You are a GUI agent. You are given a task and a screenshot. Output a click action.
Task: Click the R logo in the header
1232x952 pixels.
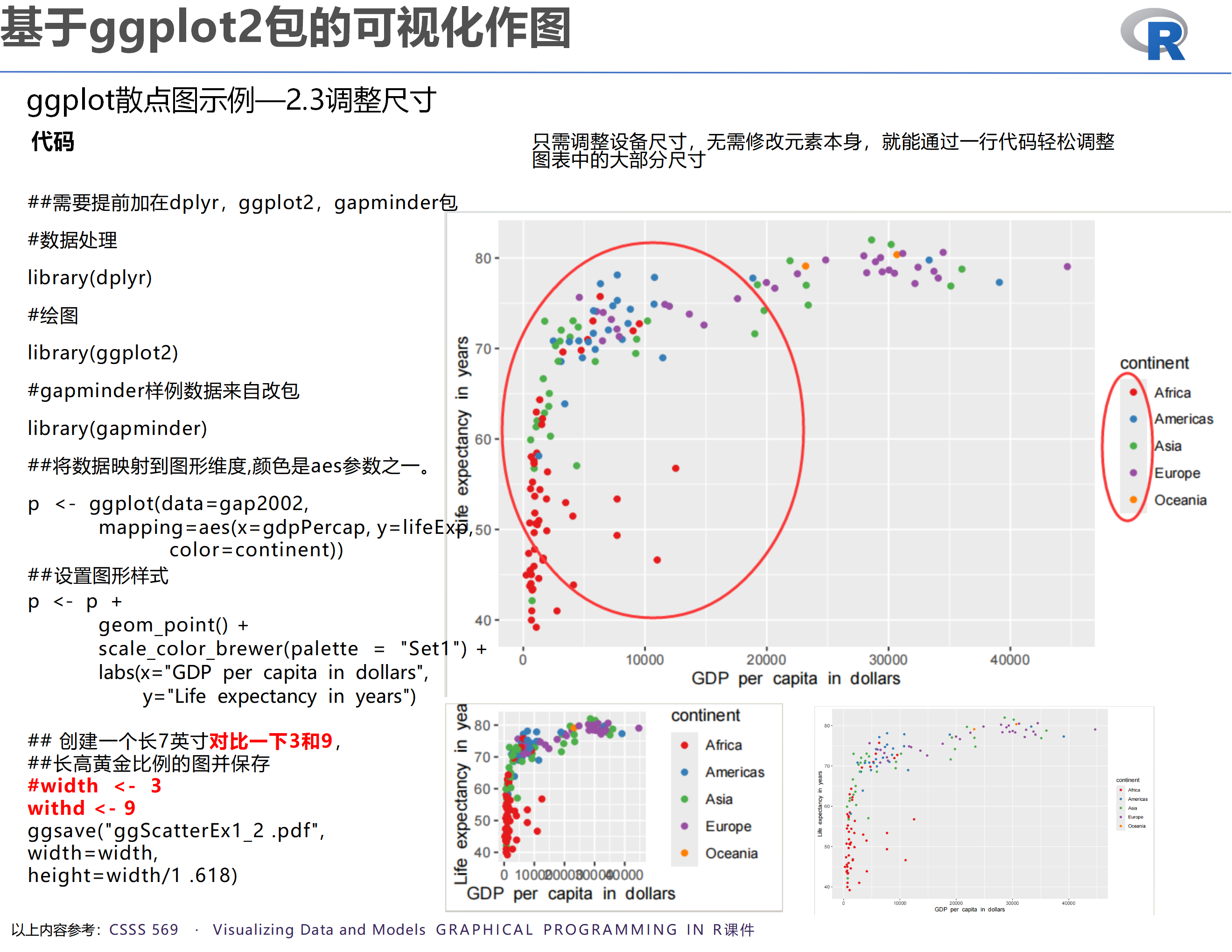pos(1154,34)
